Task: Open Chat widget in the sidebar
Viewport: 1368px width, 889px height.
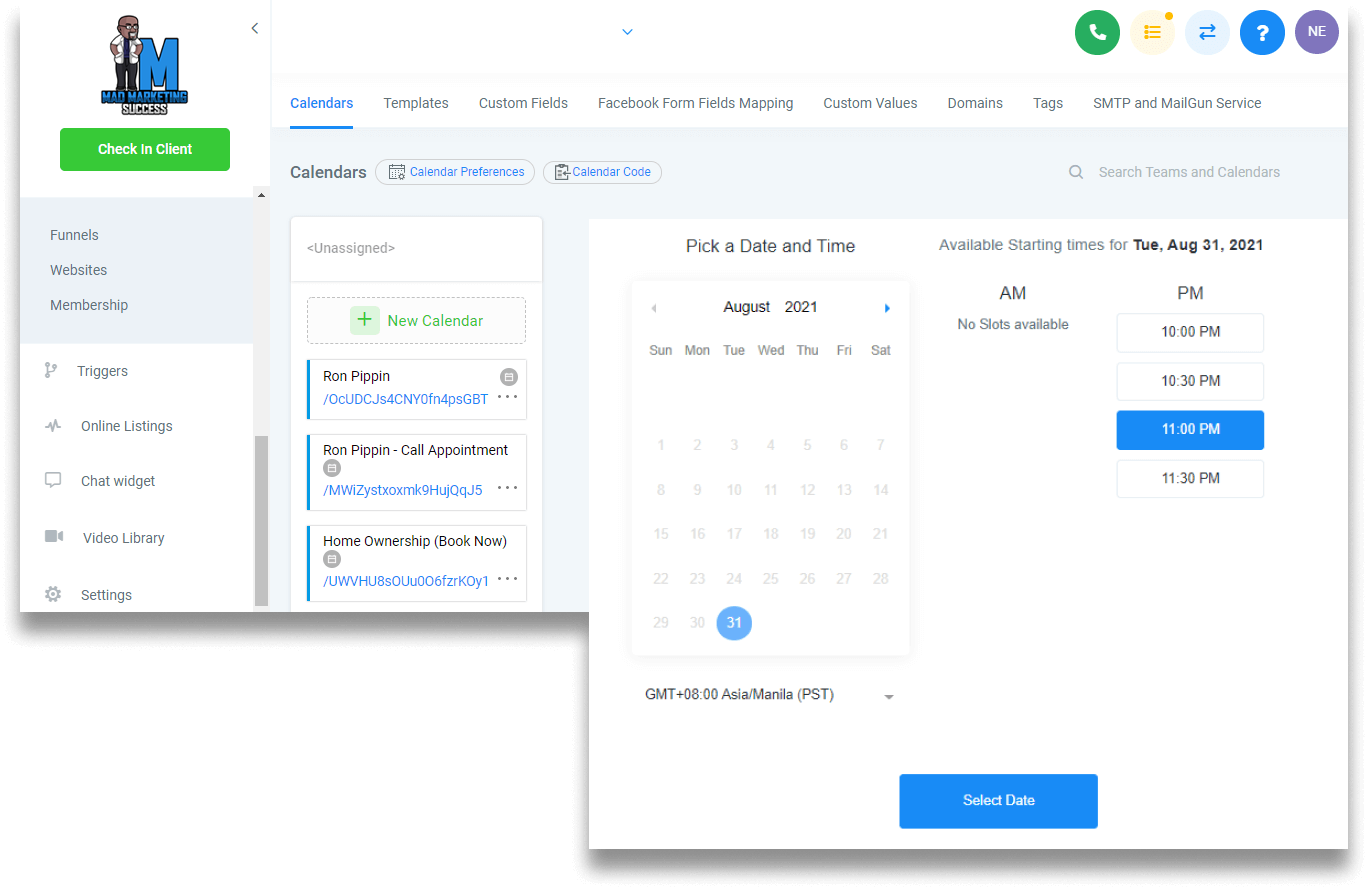Action: click(x=118, y=481)
